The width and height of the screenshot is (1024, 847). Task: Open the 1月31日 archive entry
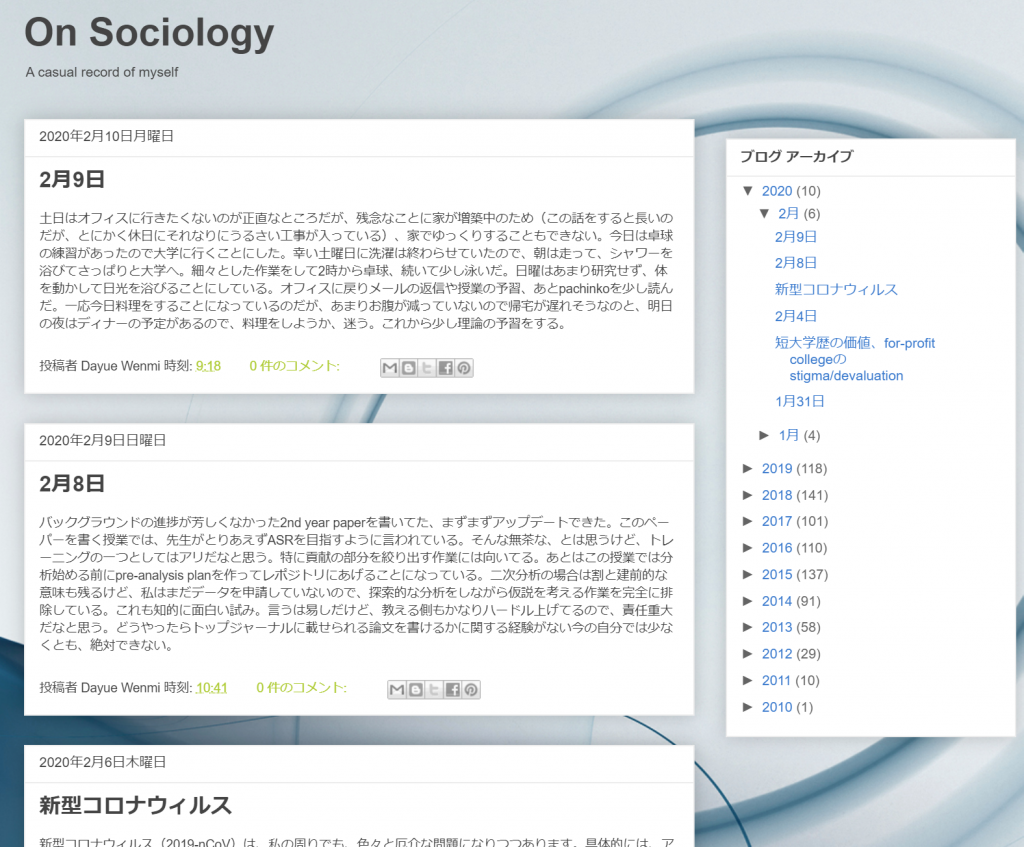[799, 401]
